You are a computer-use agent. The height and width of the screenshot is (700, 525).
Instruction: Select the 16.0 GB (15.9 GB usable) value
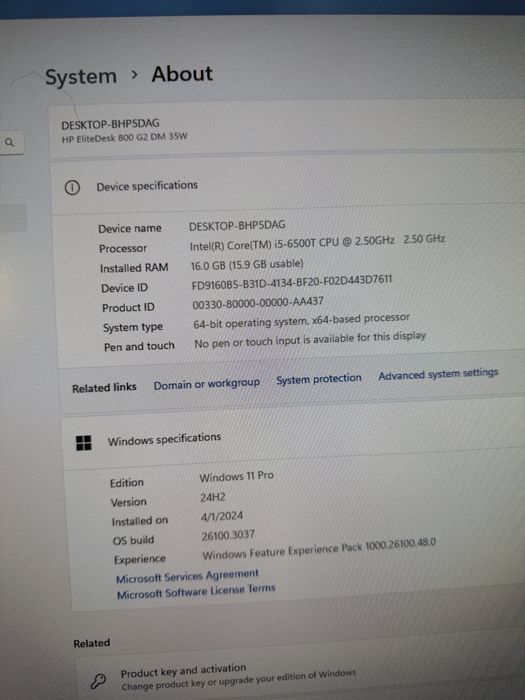point(247,265)
